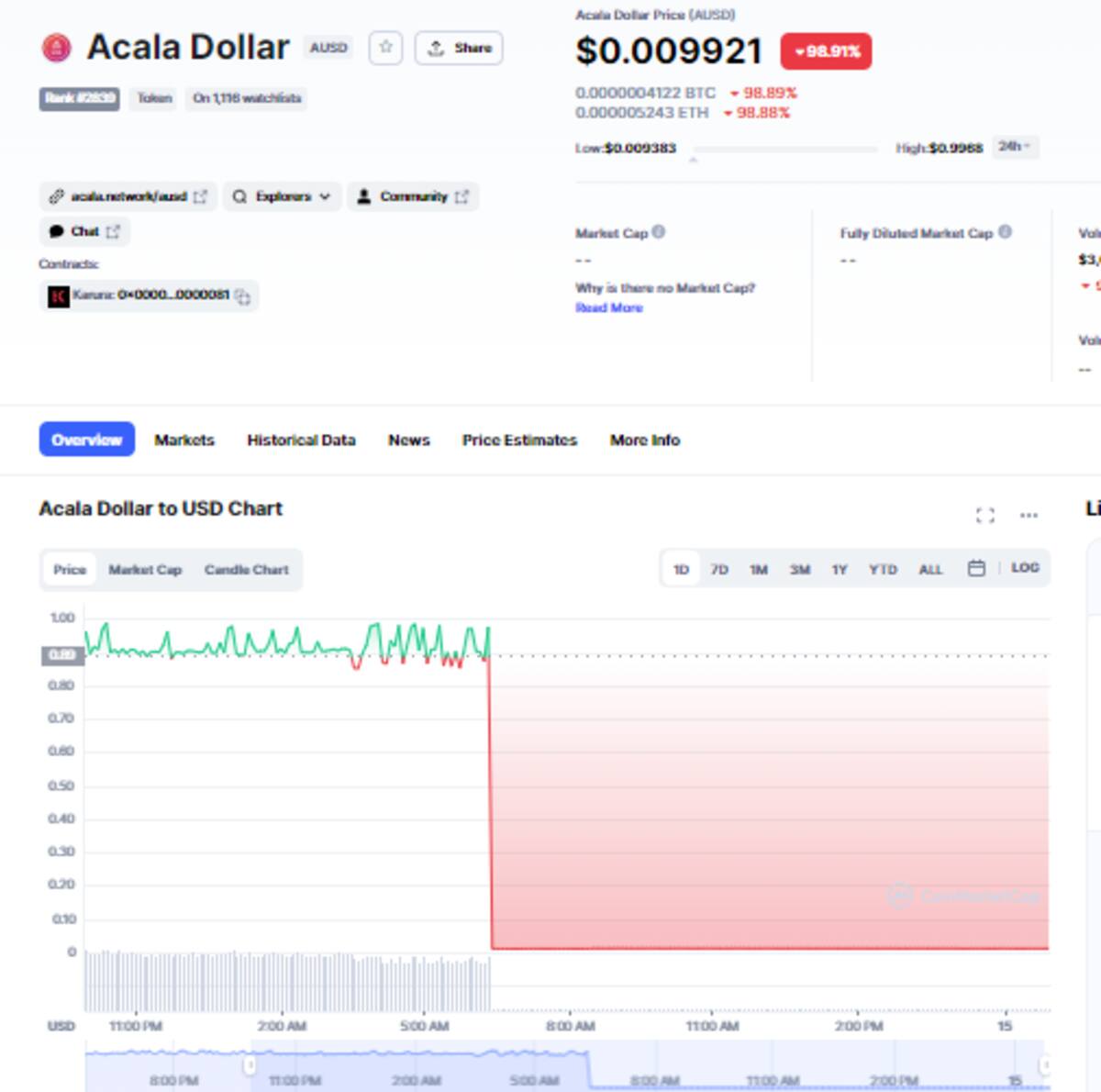Screen dimensions: 1101x1092
Task: Open the Price Estimates tab
Action: click(519, 440)
